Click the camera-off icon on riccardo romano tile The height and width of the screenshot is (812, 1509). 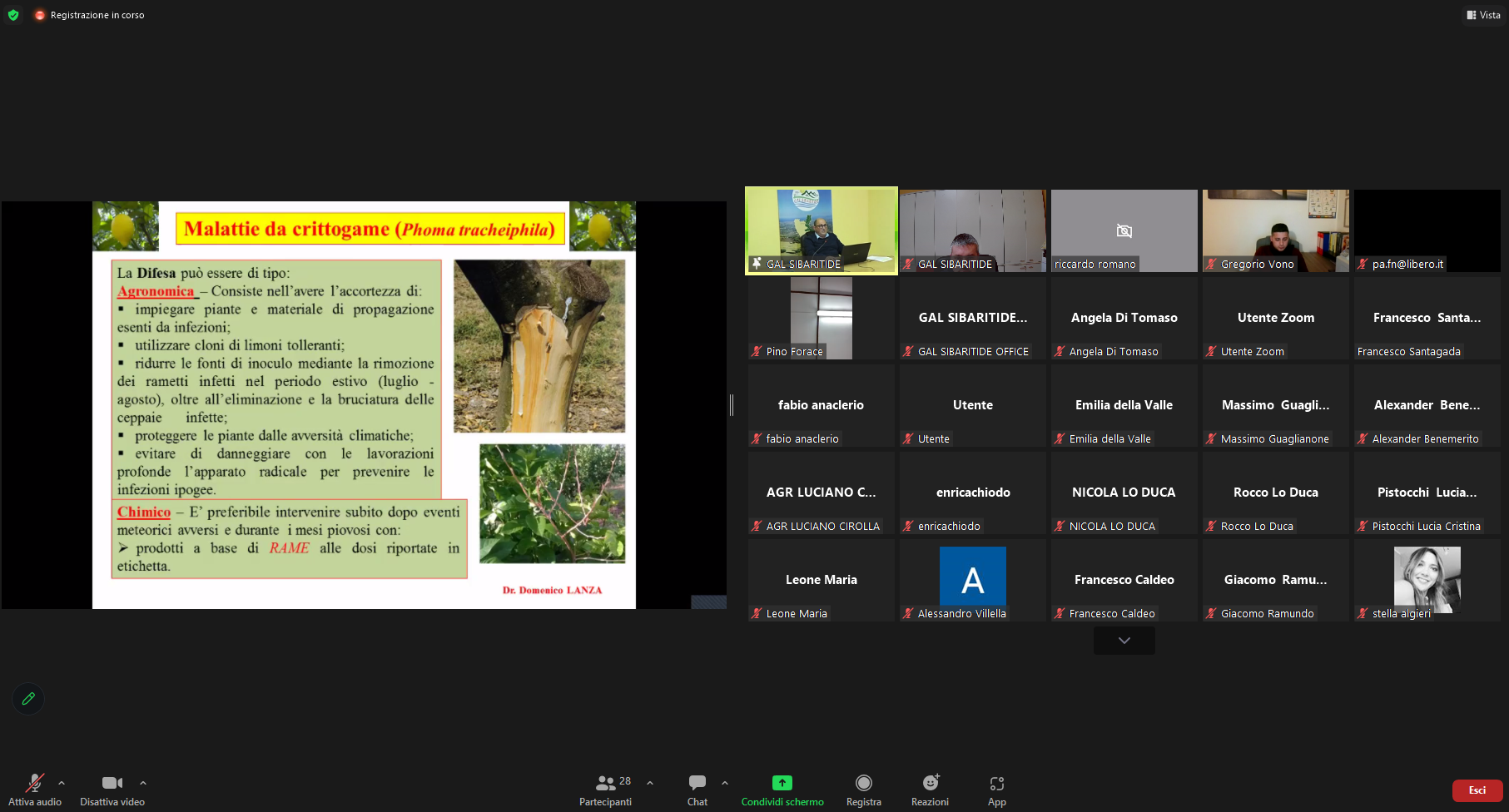tap(1124, 230)
